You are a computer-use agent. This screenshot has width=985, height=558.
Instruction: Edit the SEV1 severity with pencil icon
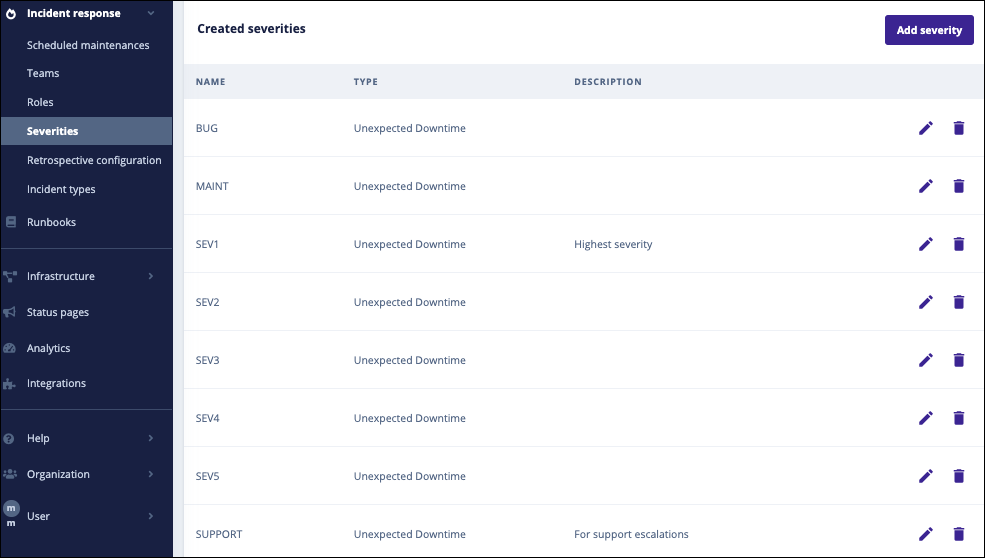click(925, 244)
